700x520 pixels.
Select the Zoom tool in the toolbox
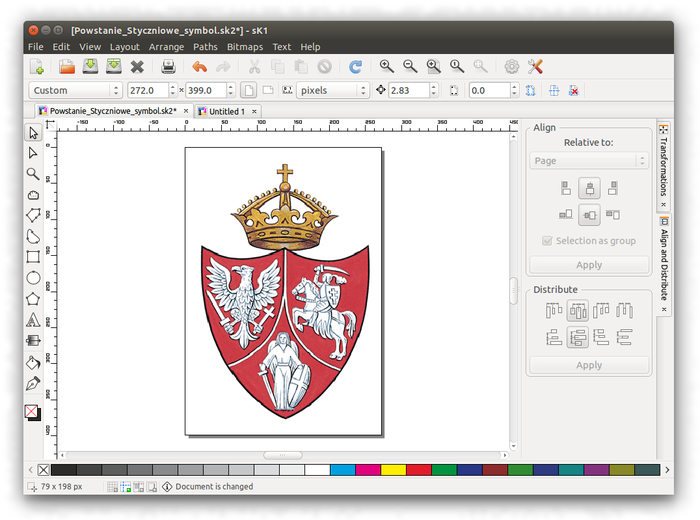tap(33, 173)
